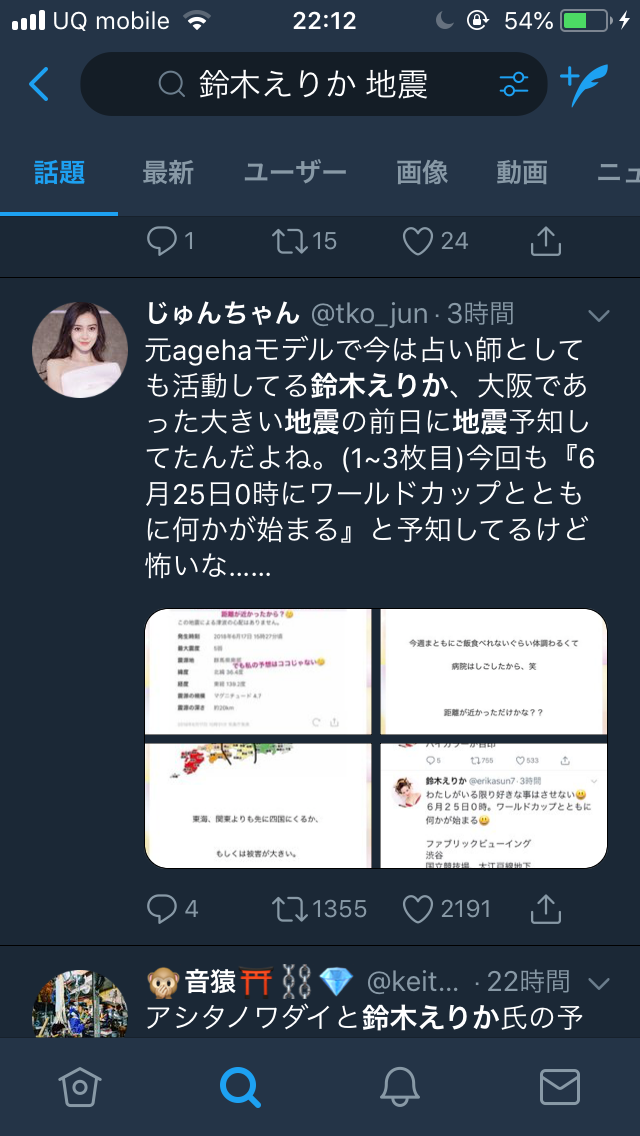Open search filter settings icon
Screen dimensions: 640x1136
514,85
